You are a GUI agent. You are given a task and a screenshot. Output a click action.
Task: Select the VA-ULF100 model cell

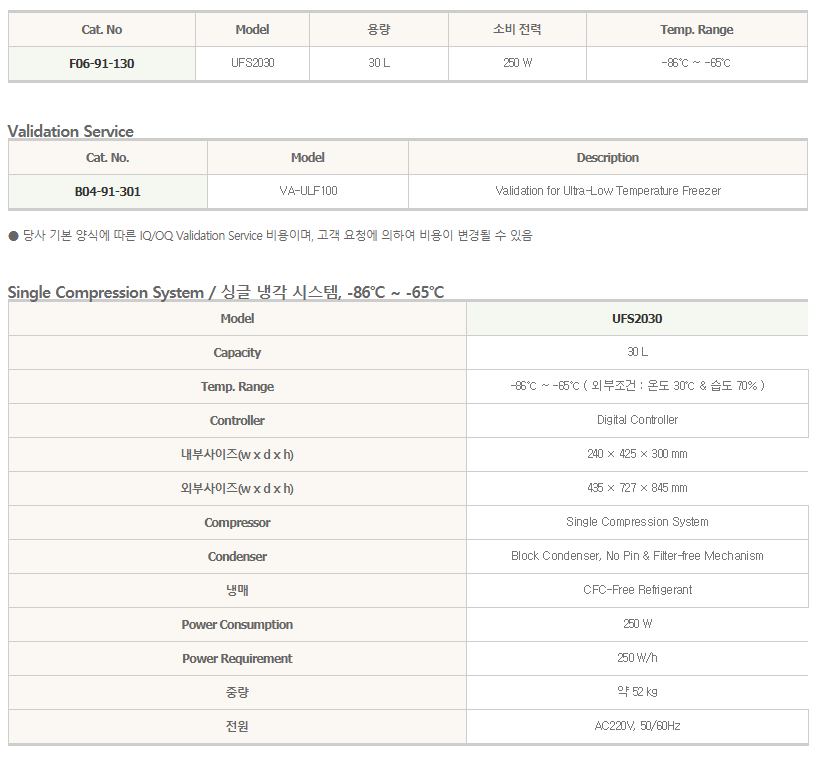tap(308, 191)
